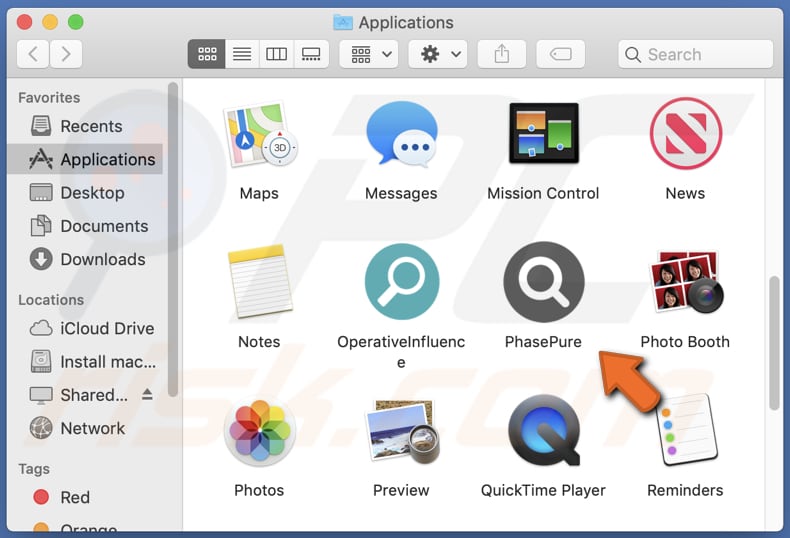Screen dimensions: 790x538
Task: Click the Maps label text
Action: pyautogui.click(x=259, y=193)
